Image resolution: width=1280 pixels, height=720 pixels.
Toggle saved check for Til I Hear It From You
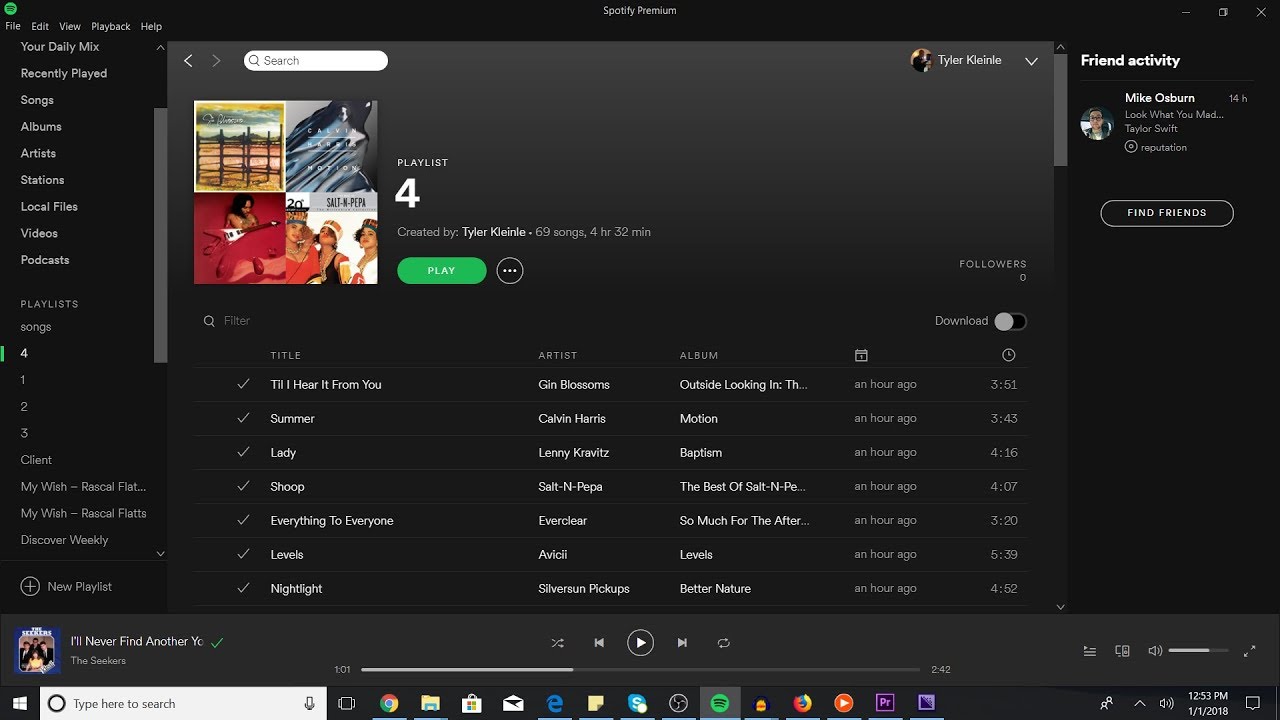click(x=243, y=384)
